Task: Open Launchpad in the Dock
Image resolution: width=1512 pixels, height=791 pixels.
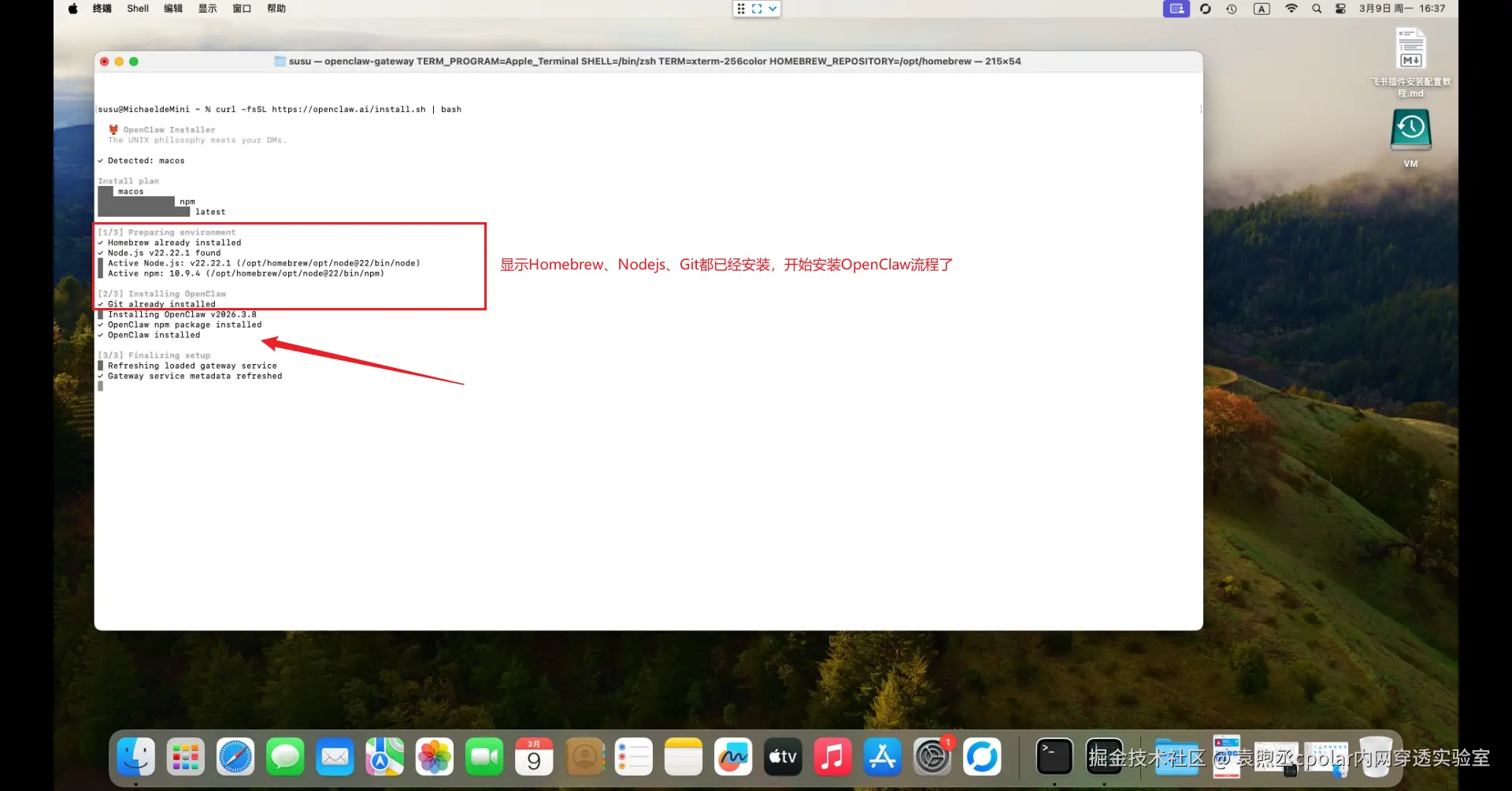Action: click(x=185, y=757)
